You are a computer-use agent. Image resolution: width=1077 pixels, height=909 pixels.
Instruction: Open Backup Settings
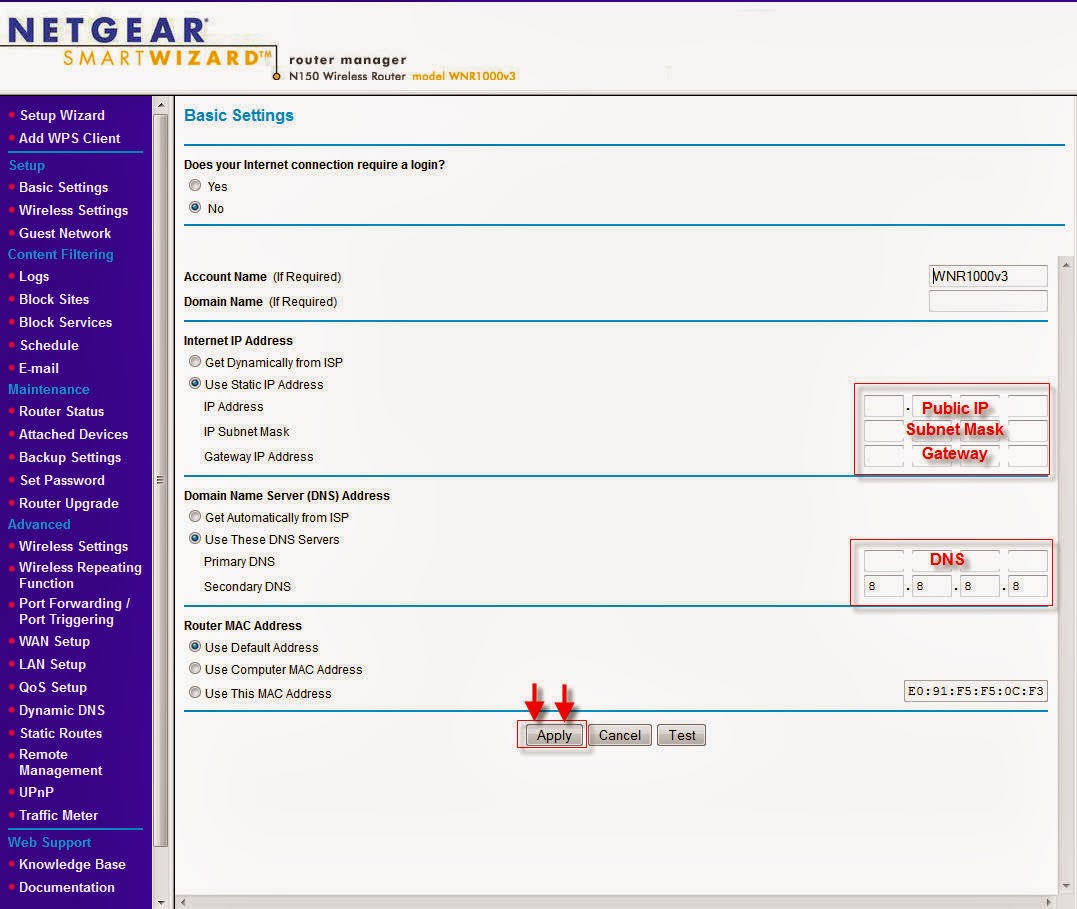tap(70, 458)
